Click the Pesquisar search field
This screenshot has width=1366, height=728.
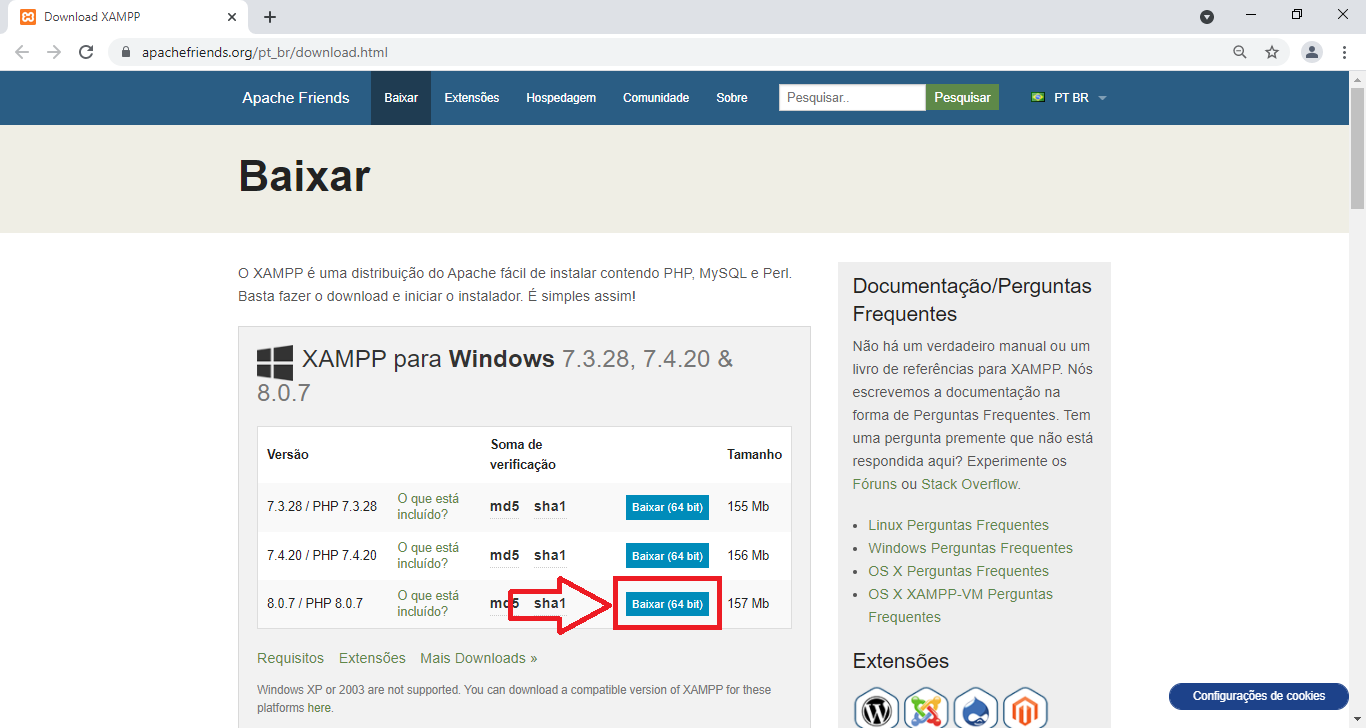point(852,97)
